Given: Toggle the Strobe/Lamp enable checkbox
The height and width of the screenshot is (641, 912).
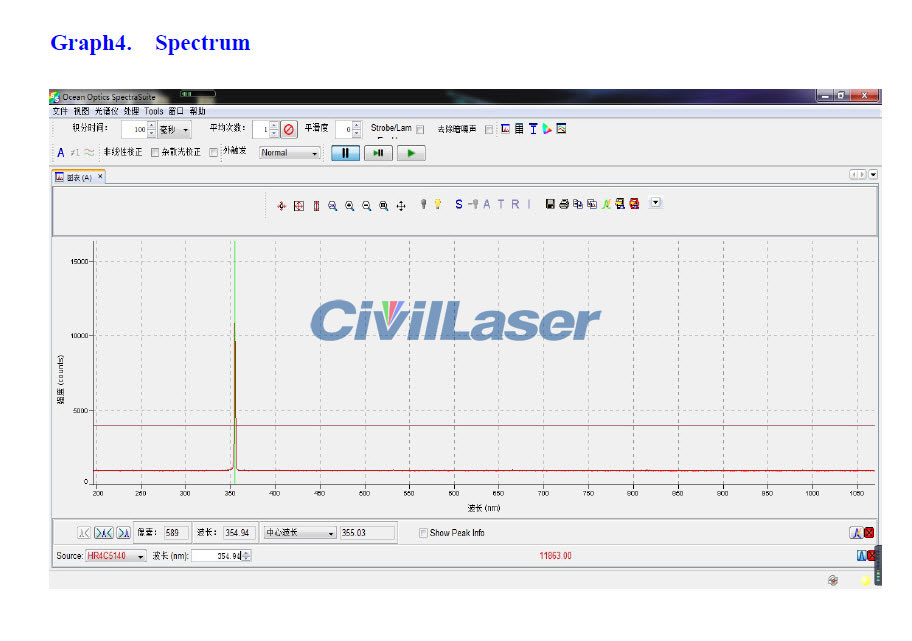Looking at the screenshot, I should click(420, 129).
